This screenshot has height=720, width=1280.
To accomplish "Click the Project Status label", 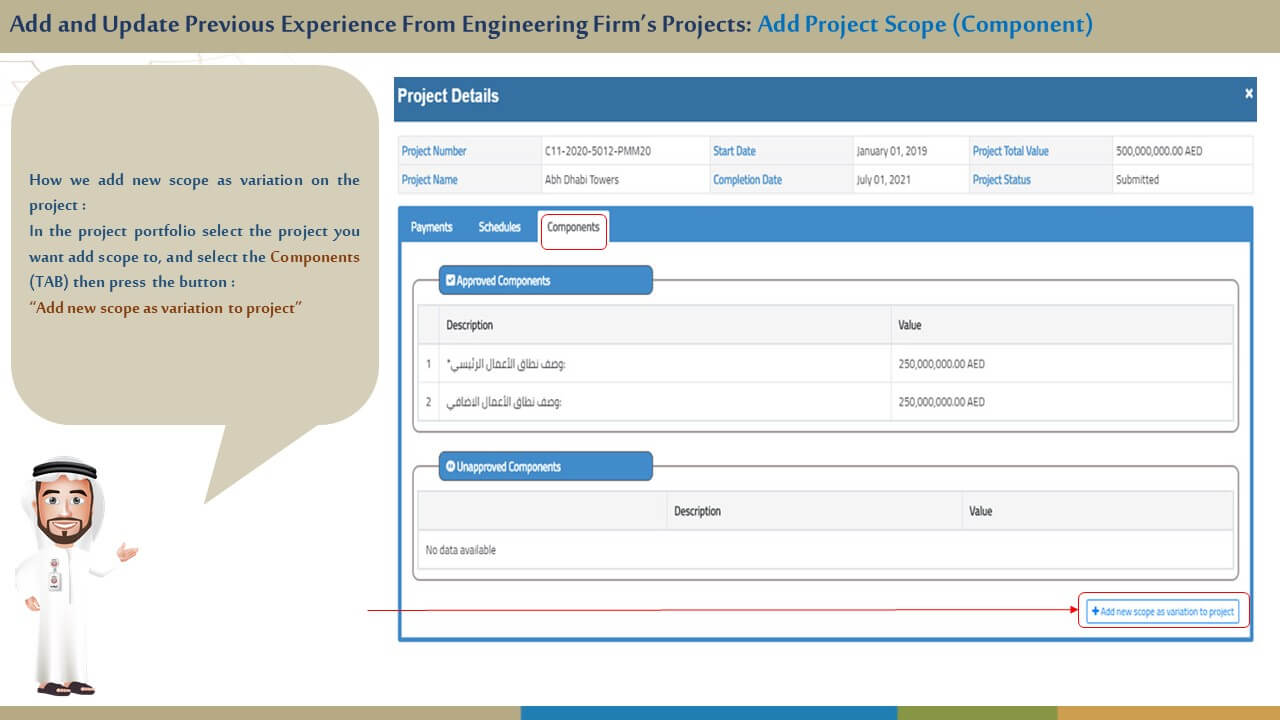I will [1001, 180].
